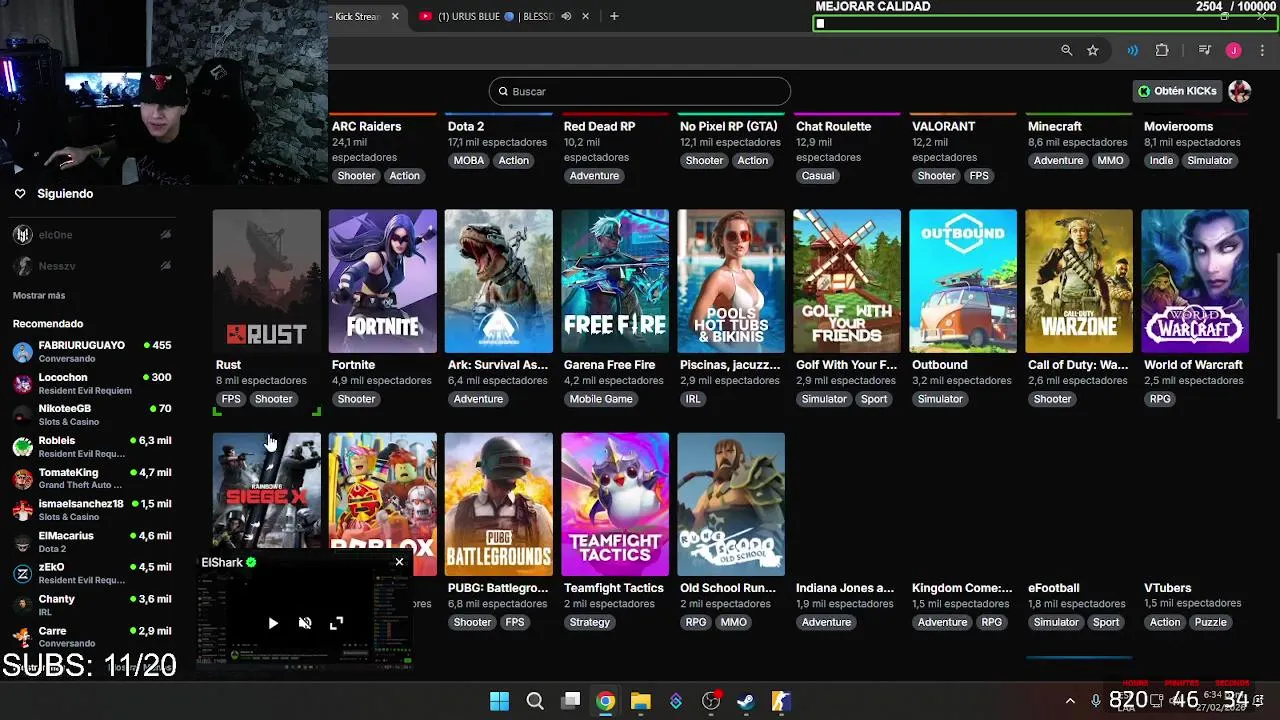Mute the URUS BLUE tab audio
Screen dimensions: 1280x720
point(566,16)
